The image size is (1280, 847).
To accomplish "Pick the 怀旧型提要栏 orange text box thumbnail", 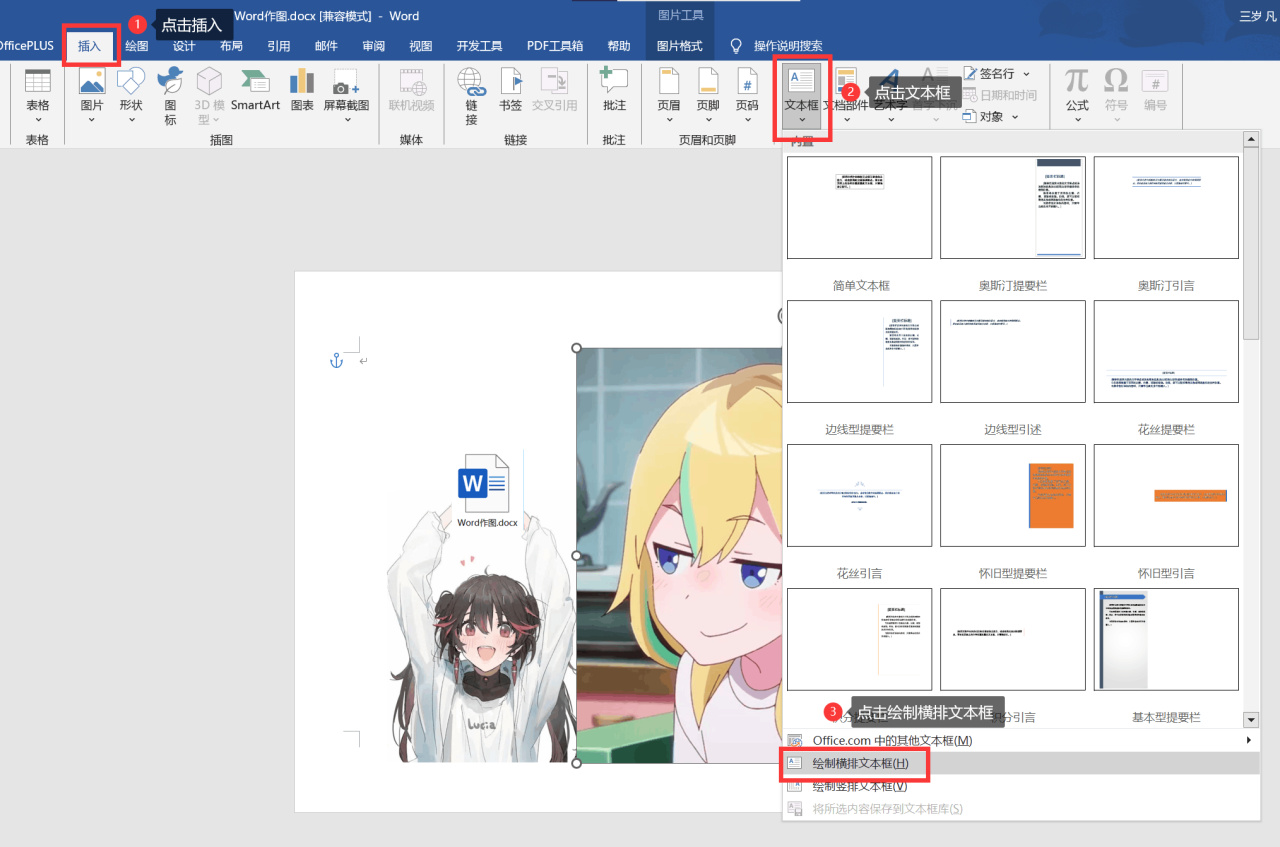I will [1013, 495].
